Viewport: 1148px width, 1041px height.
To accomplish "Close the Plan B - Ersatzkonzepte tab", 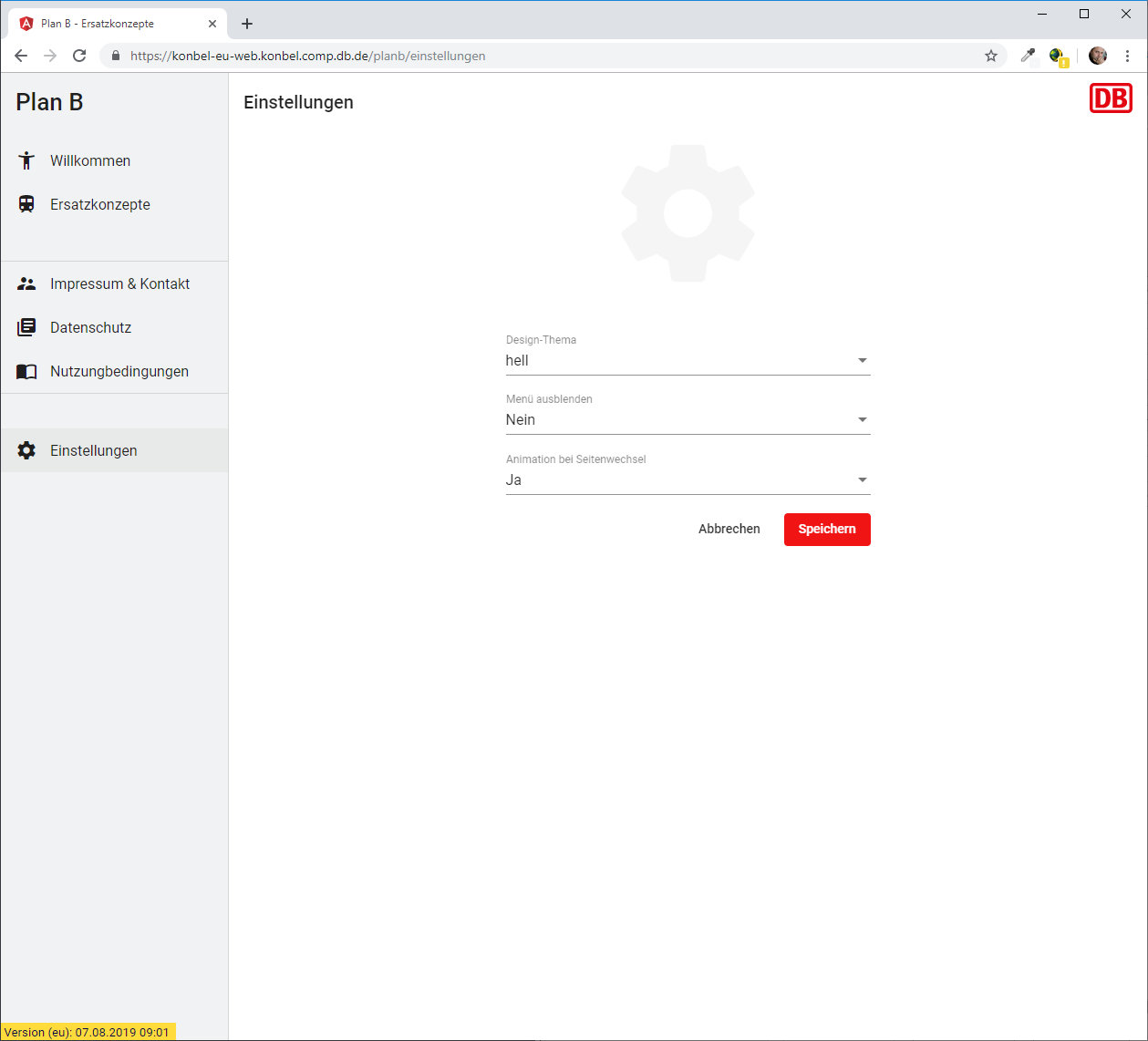I will click(212, 24).
